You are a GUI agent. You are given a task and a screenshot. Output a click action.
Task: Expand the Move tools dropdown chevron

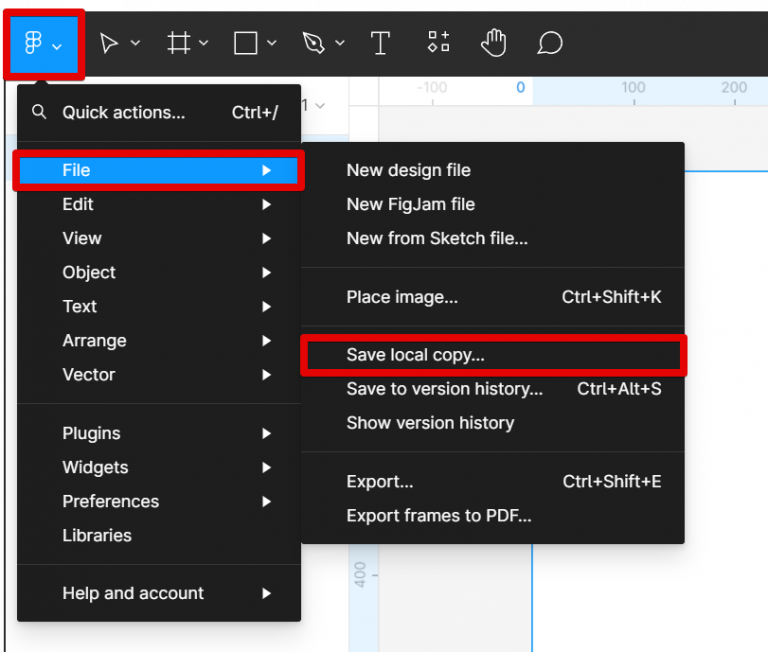click(136, 43)
